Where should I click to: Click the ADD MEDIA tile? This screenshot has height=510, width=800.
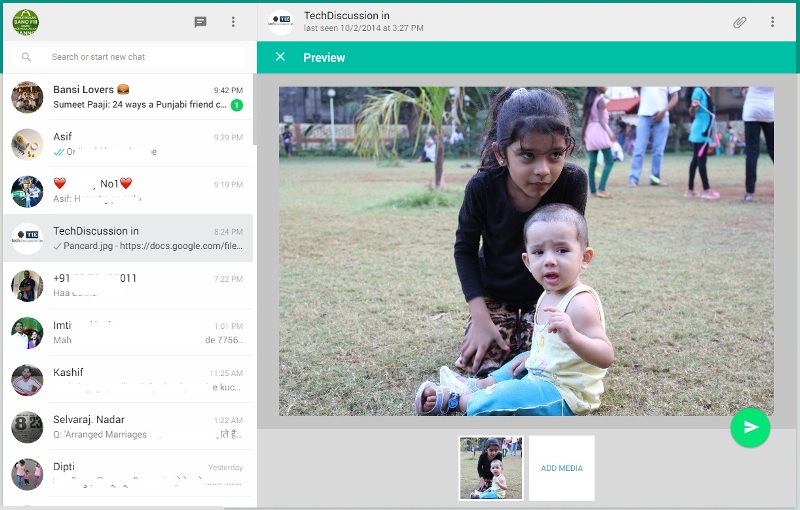click(x=562, y=468)
